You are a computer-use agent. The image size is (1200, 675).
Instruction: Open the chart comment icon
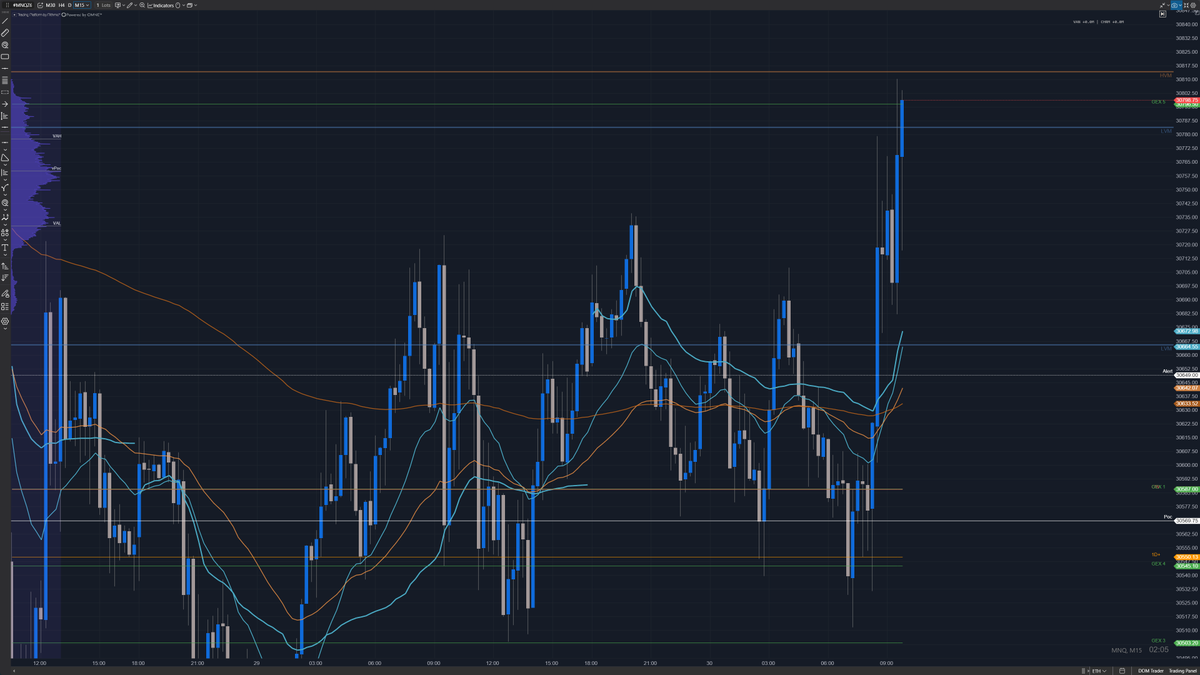pos(117,5)
